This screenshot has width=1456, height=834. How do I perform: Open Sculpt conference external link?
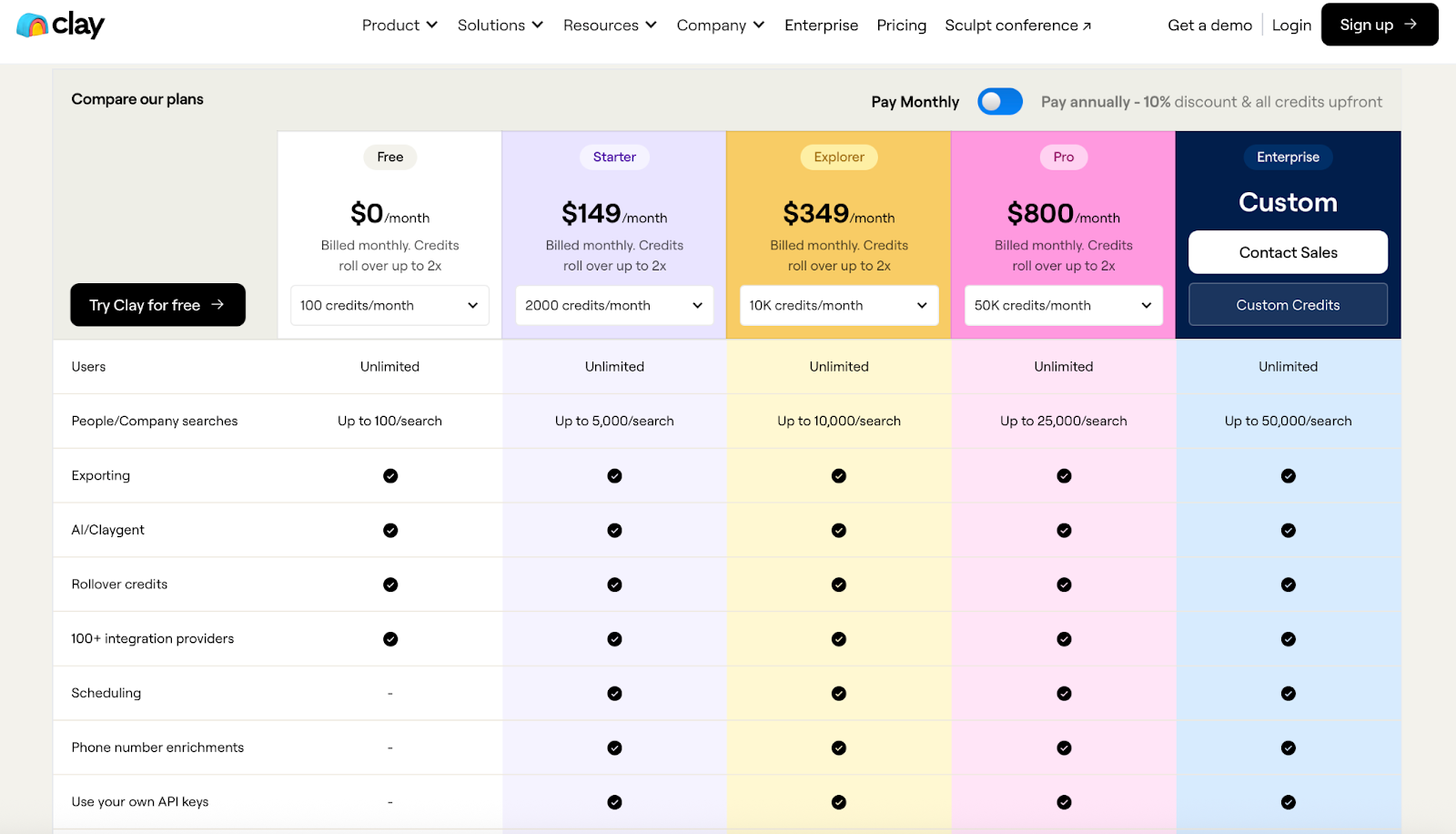point(1018,25)
